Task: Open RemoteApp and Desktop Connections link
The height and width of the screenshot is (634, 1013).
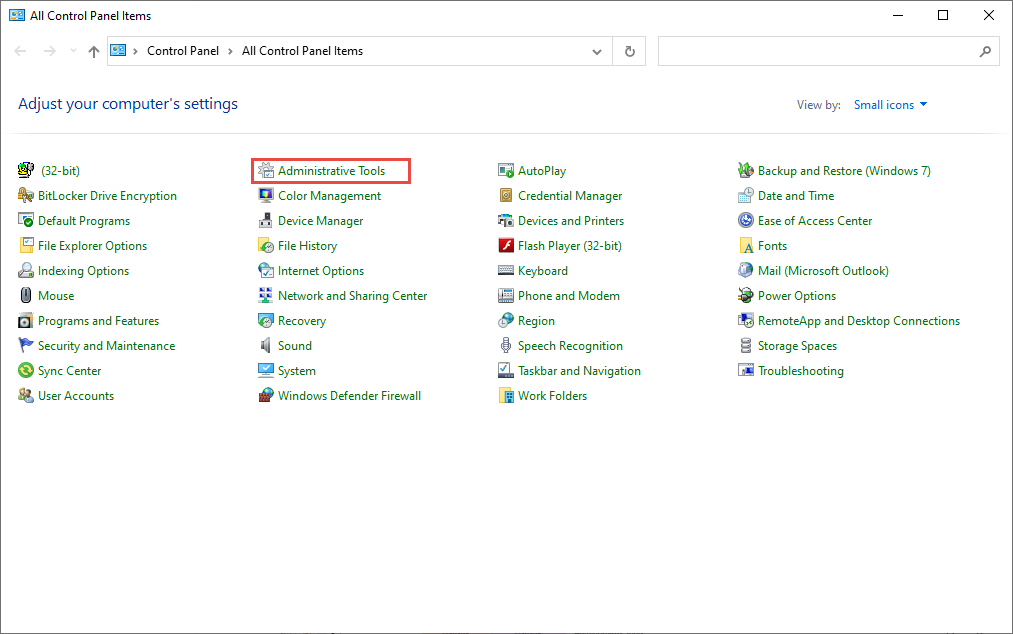Action: pyautogui.click(x=859, y=321)
